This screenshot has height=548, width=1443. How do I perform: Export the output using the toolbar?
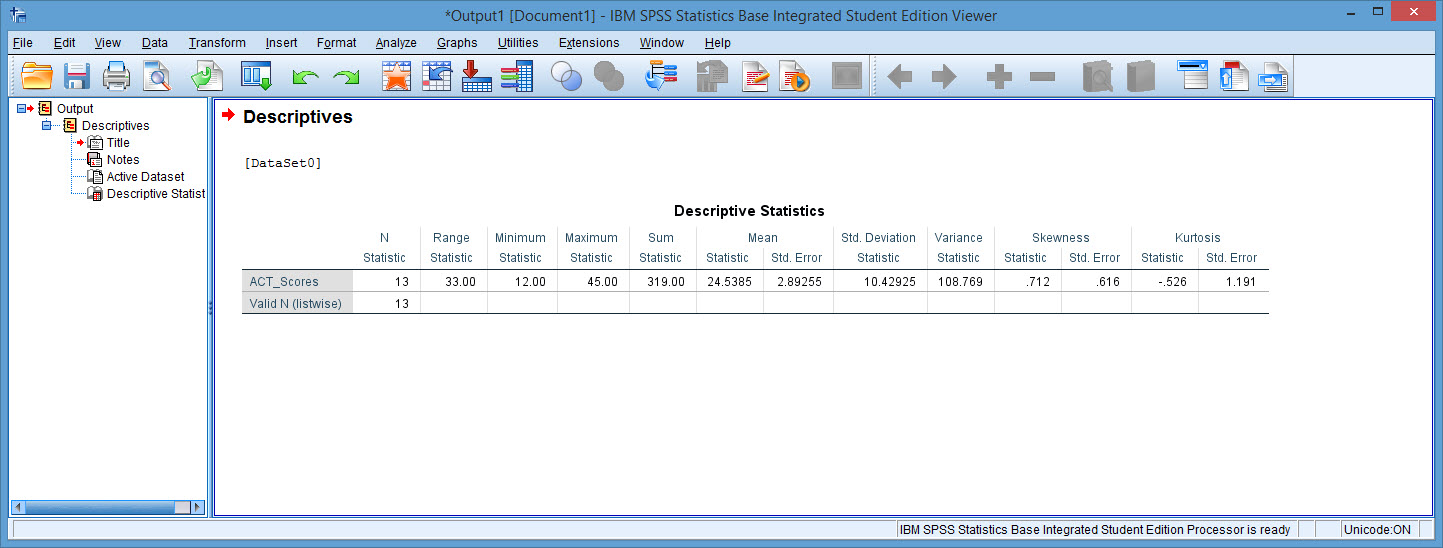(207, 77)
